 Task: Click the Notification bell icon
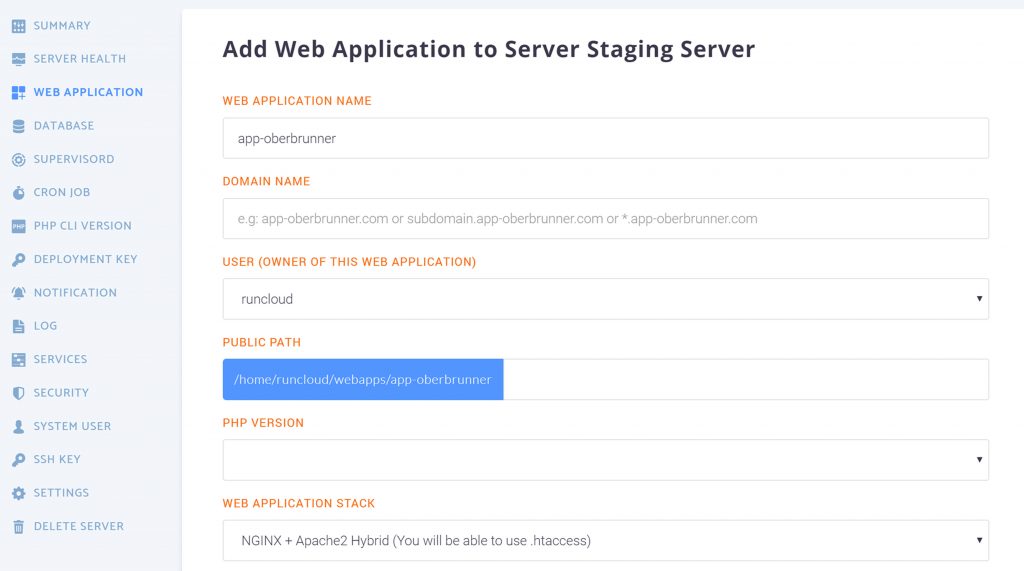click(18, 293)
